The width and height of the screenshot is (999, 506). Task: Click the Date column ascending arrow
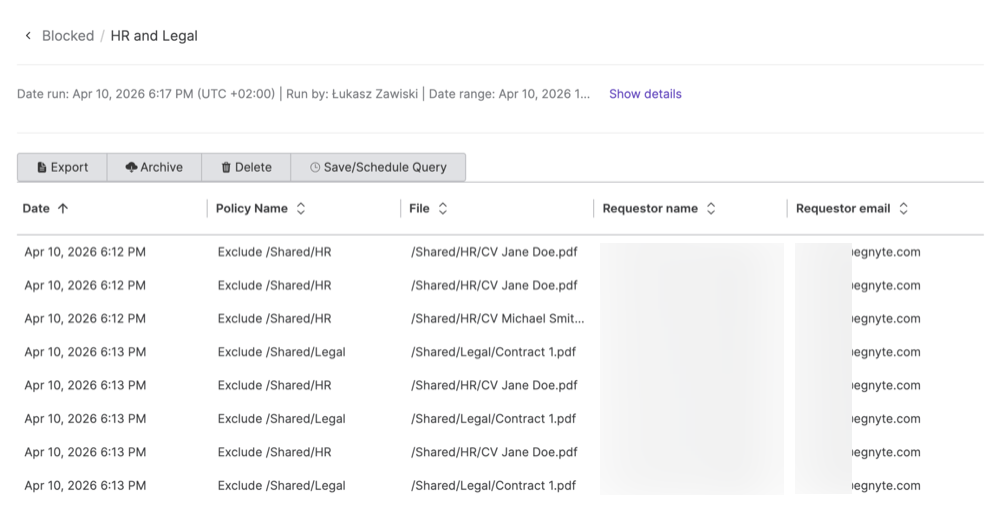point(63,209)
